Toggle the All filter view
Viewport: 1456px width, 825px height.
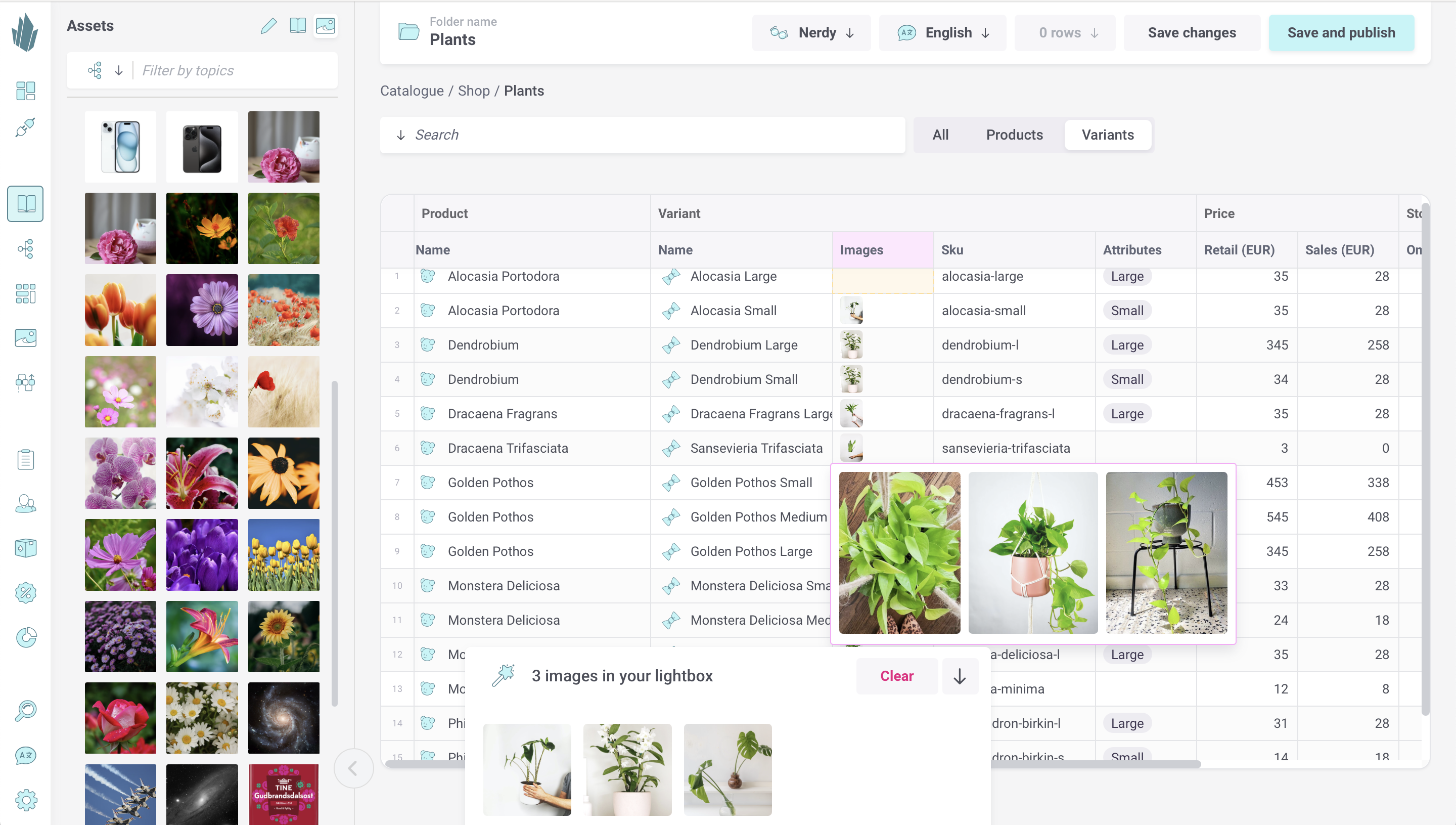tap(940, 134)
